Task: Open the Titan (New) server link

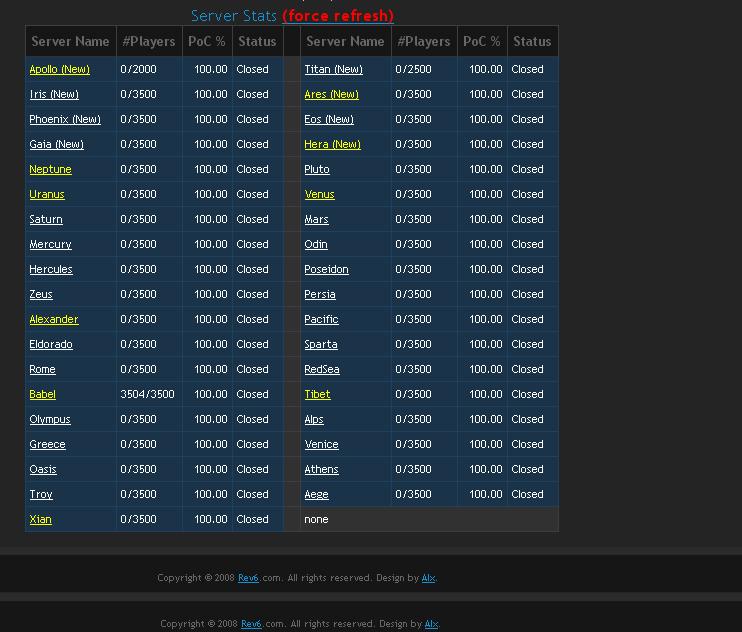Action: (x=333, y=69)
